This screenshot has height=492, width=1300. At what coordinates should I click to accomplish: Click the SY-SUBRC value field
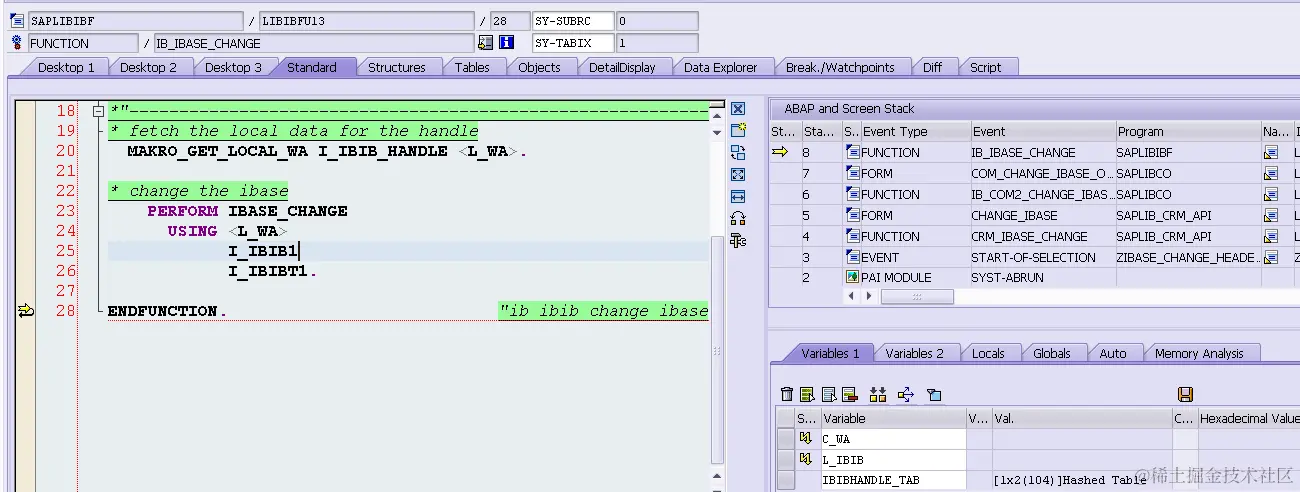click(656, 21)
